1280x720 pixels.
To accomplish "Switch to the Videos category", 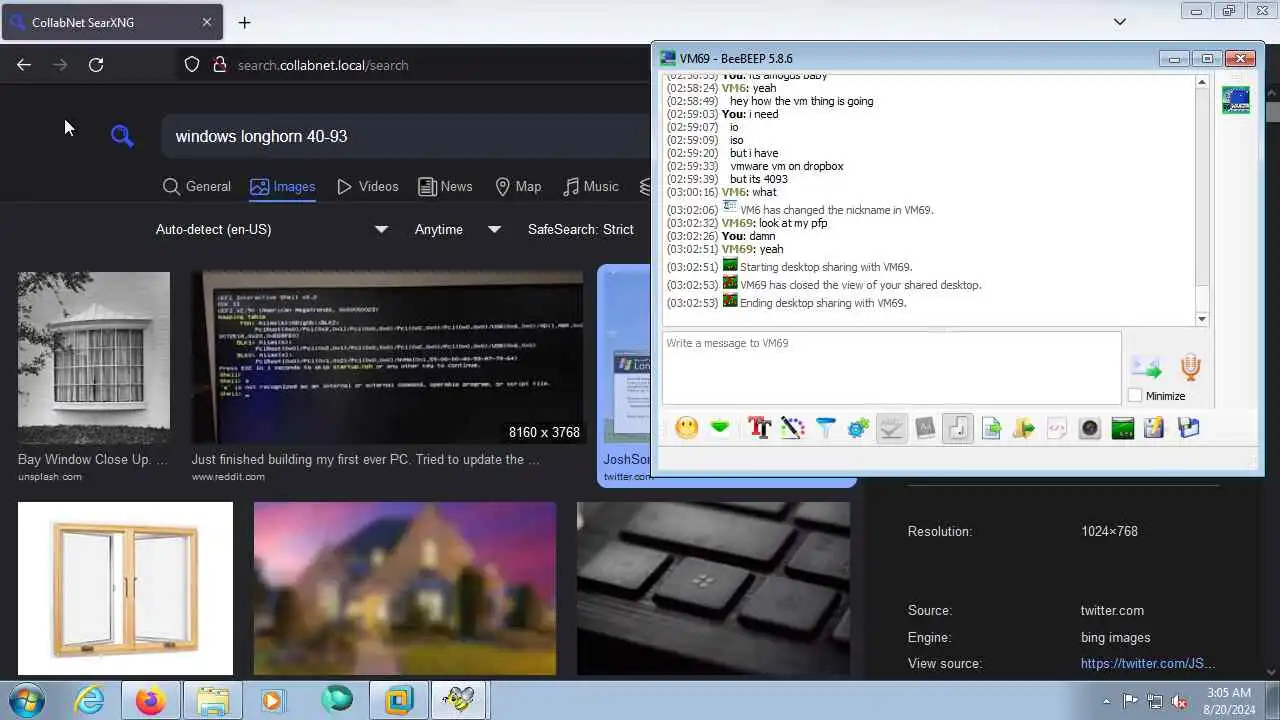I will tap(368, 186).
